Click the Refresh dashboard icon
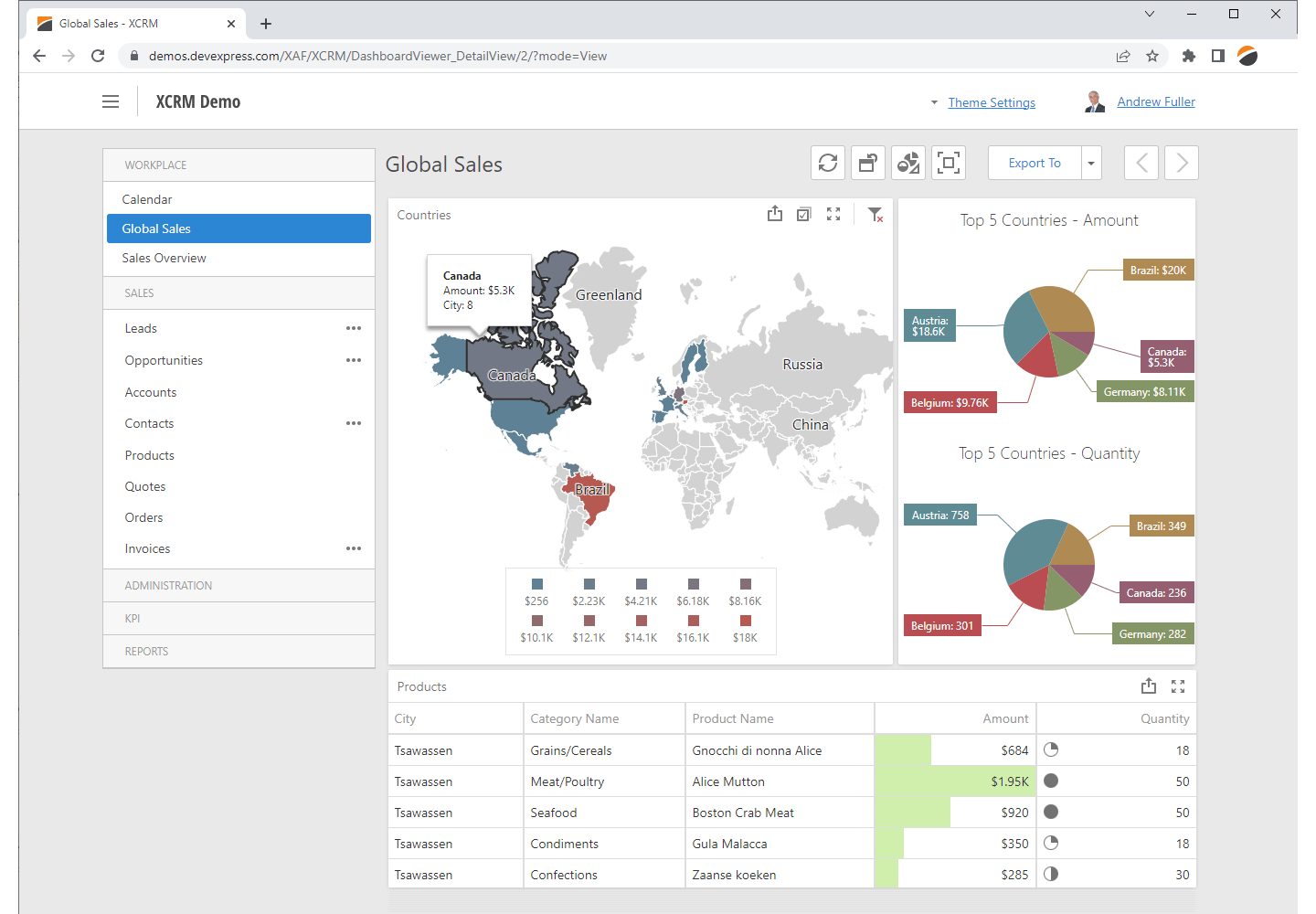This screenshot has height=914, width=1316. click(x=828, y=163)
